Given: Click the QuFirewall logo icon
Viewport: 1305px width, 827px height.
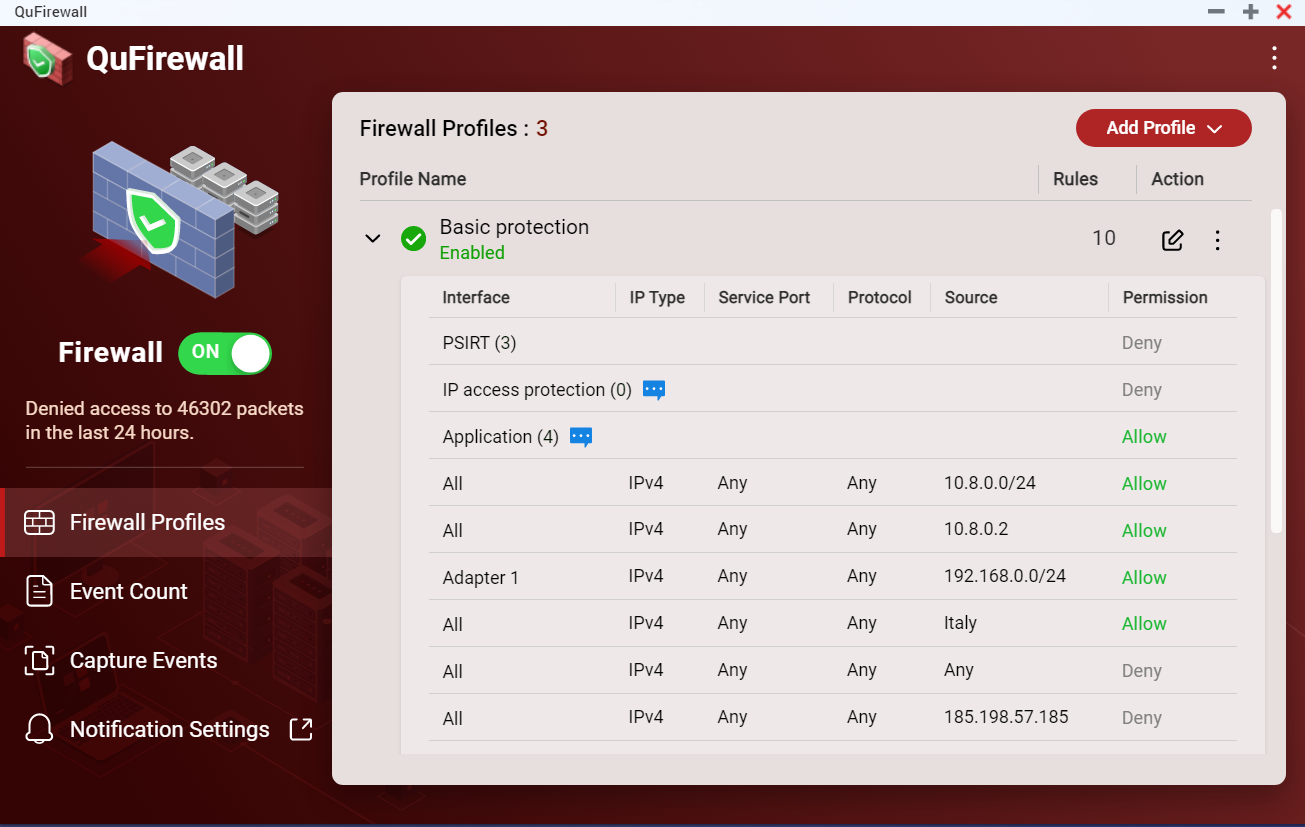Looking at the screenshot, I should point(47,58).
